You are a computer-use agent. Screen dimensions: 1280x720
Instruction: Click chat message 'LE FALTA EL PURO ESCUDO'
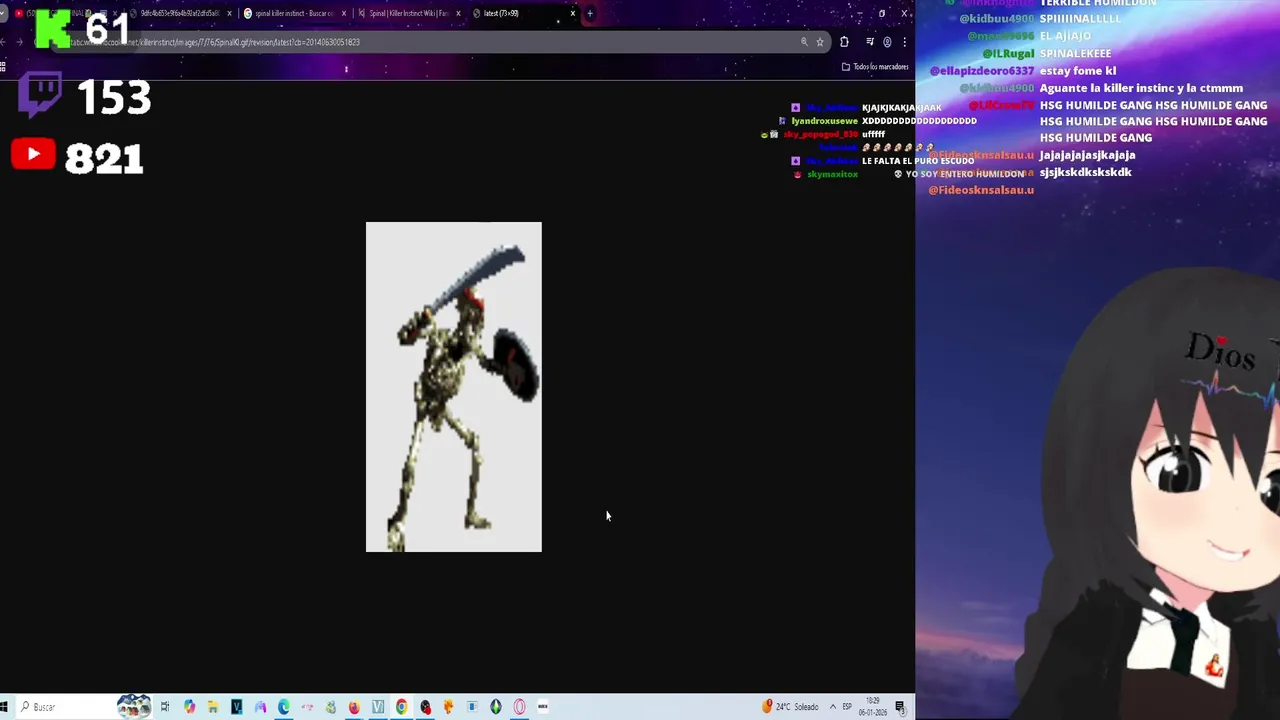click(918, 161)
